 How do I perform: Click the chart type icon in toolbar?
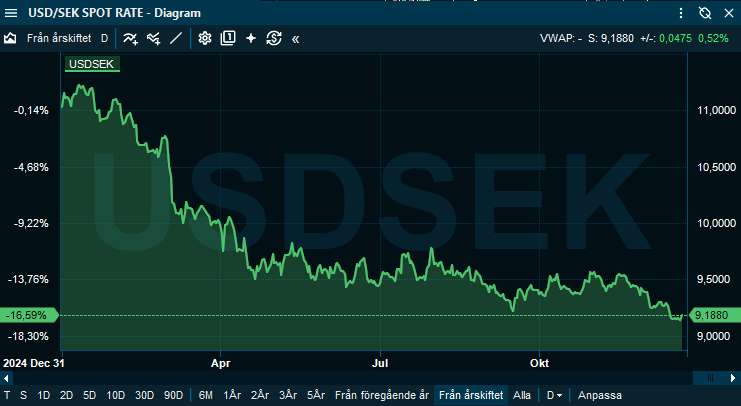tap(11, 39)
